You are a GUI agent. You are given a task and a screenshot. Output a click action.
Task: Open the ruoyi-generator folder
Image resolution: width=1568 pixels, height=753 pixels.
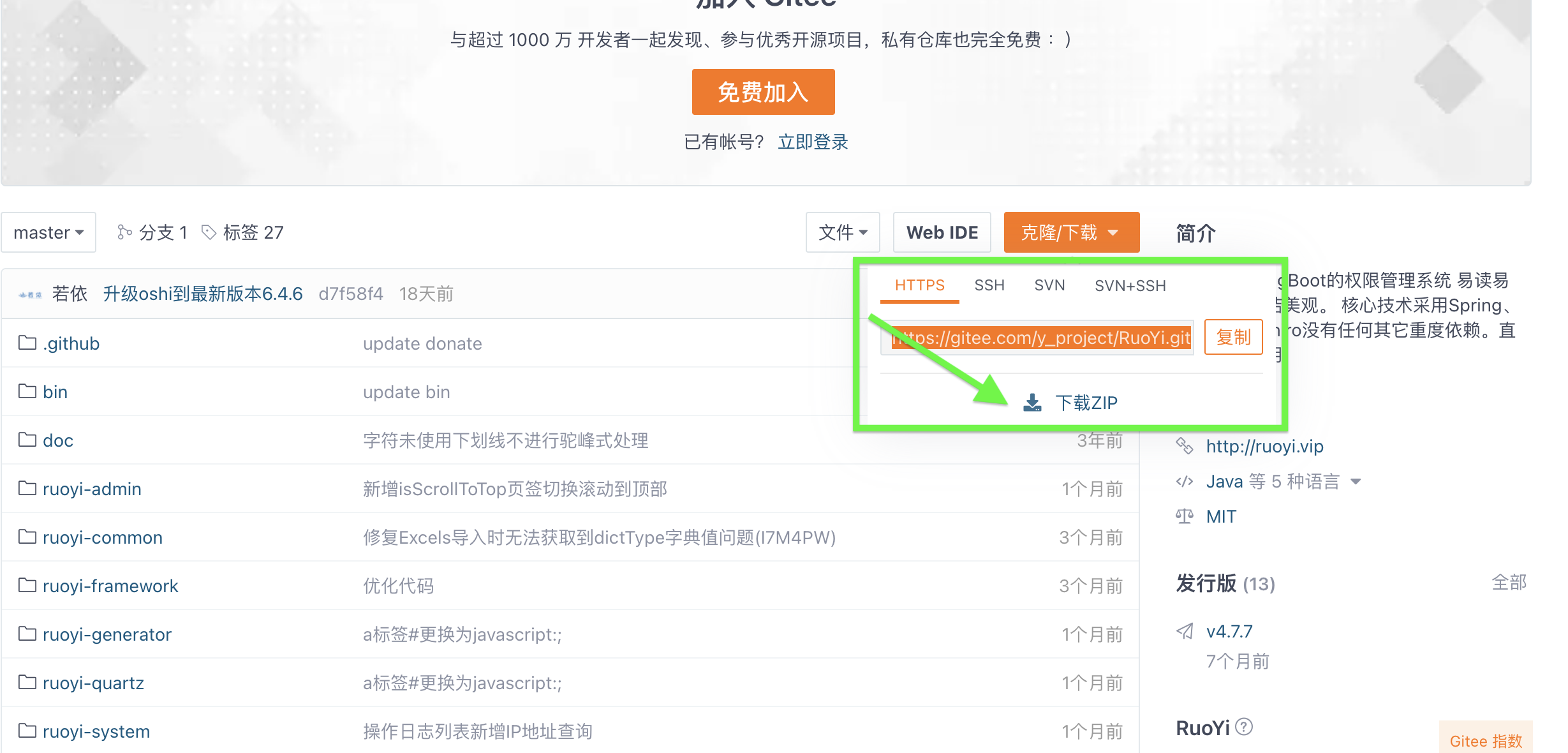click(x=107, y=634)
